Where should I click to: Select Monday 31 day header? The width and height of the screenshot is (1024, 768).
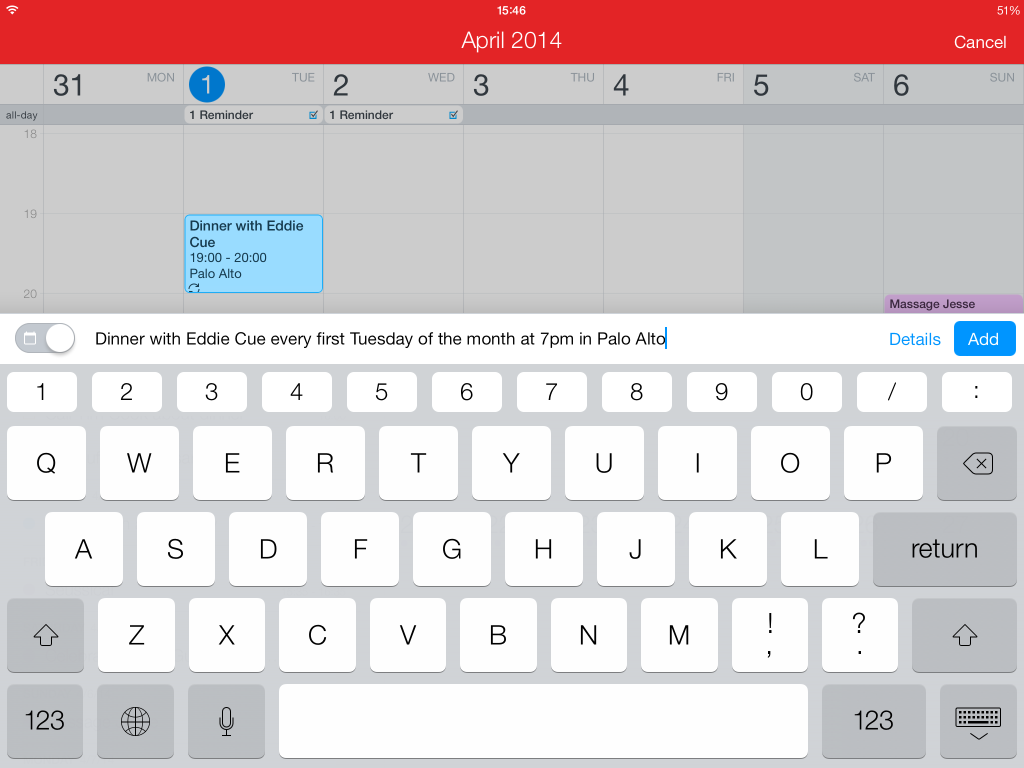[x=114, y=84]
